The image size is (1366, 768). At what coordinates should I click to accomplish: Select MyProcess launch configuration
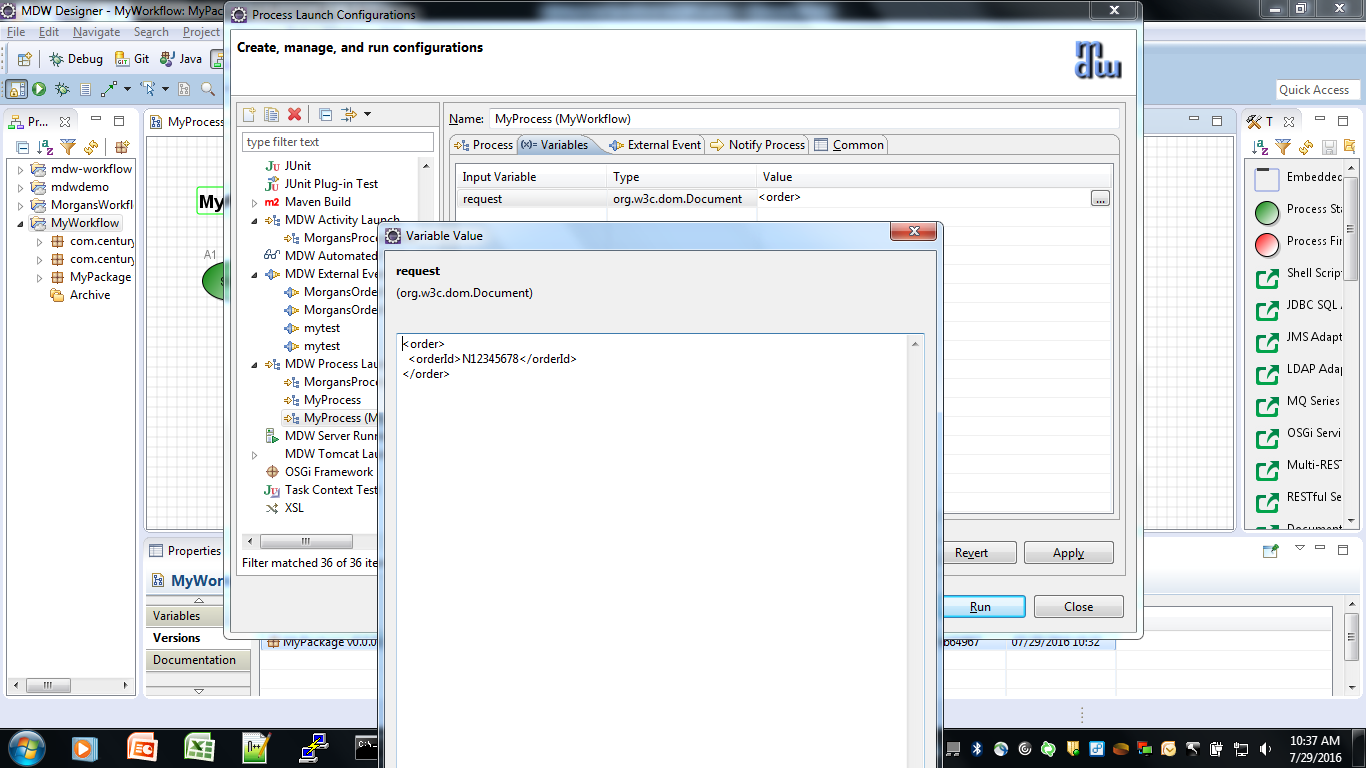coord(332,400)
